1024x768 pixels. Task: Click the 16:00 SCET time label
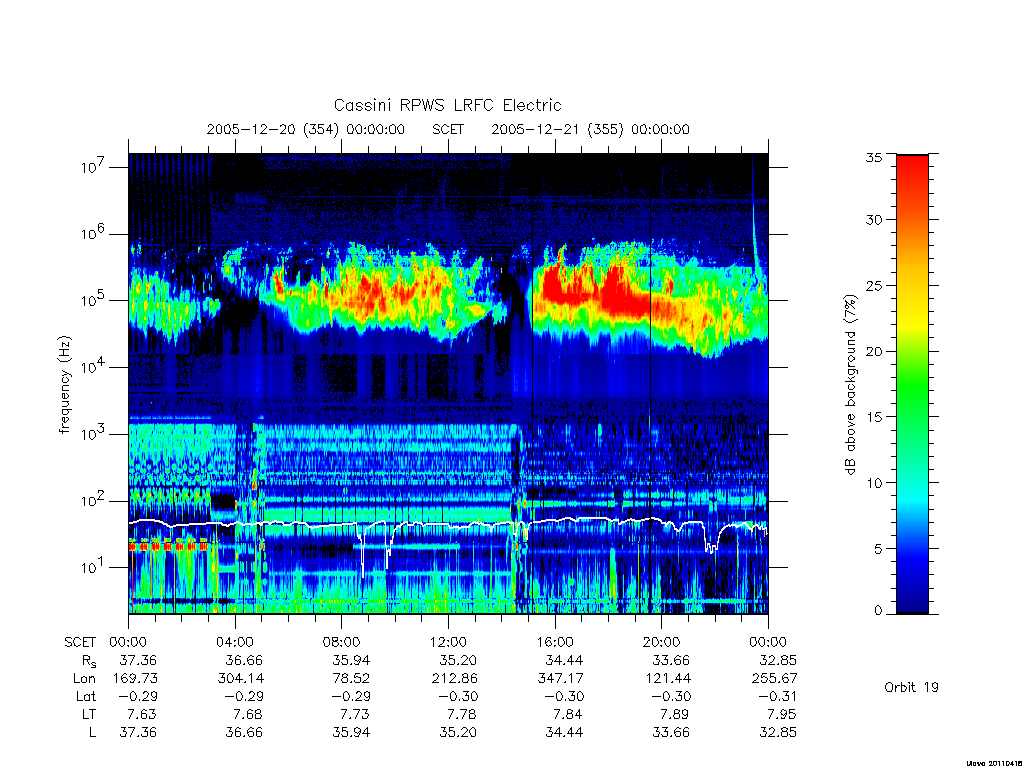point(555,642)
